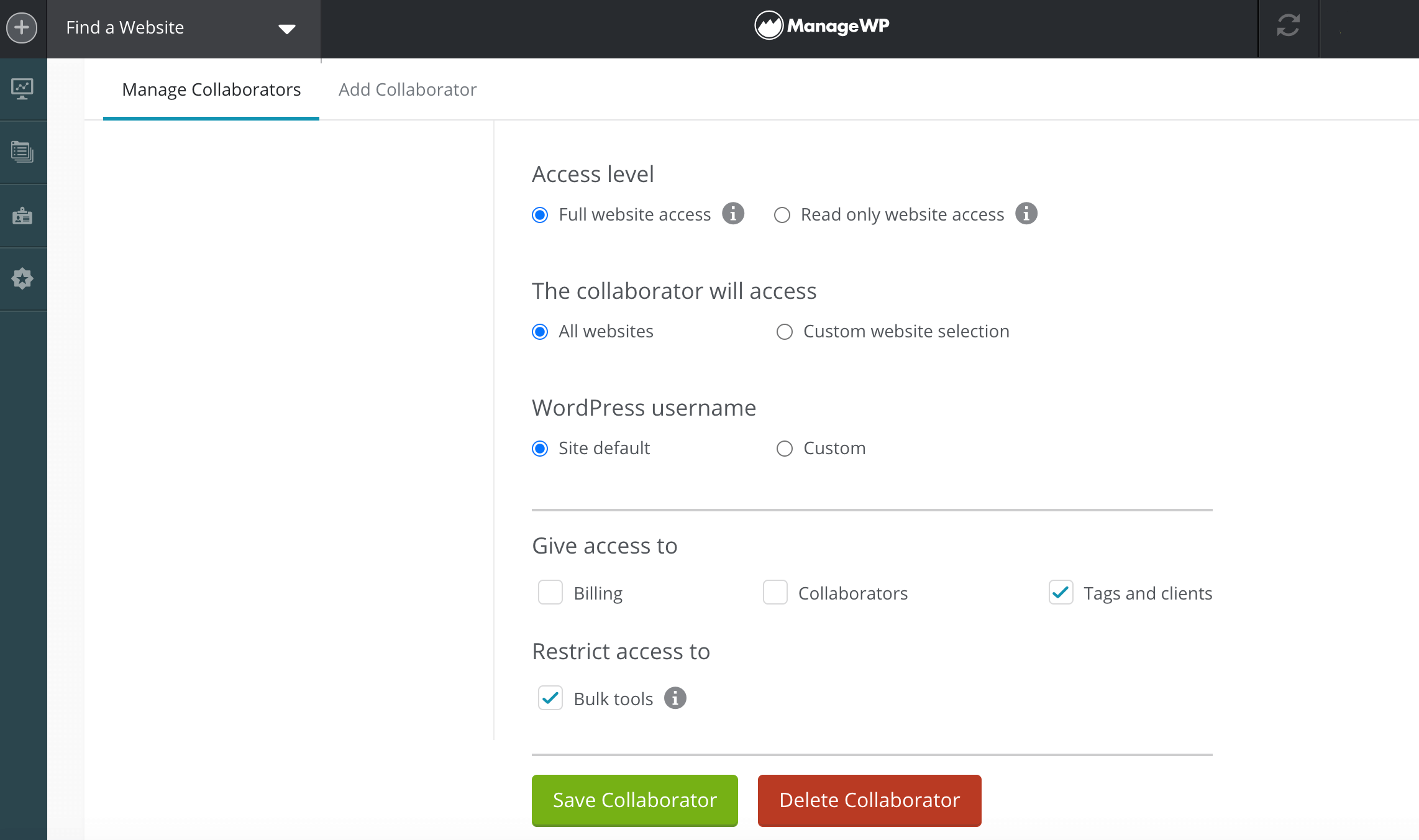Click the clients/briefcase icon
Viewport: 1419px width, 840px height.
pyautogui.click(x=23, y=215)
